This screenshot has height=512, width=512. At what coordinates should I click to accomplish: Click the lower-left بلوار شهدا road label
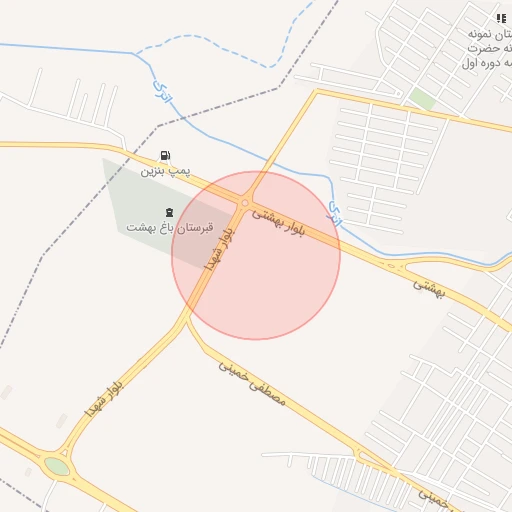point(104,399)
